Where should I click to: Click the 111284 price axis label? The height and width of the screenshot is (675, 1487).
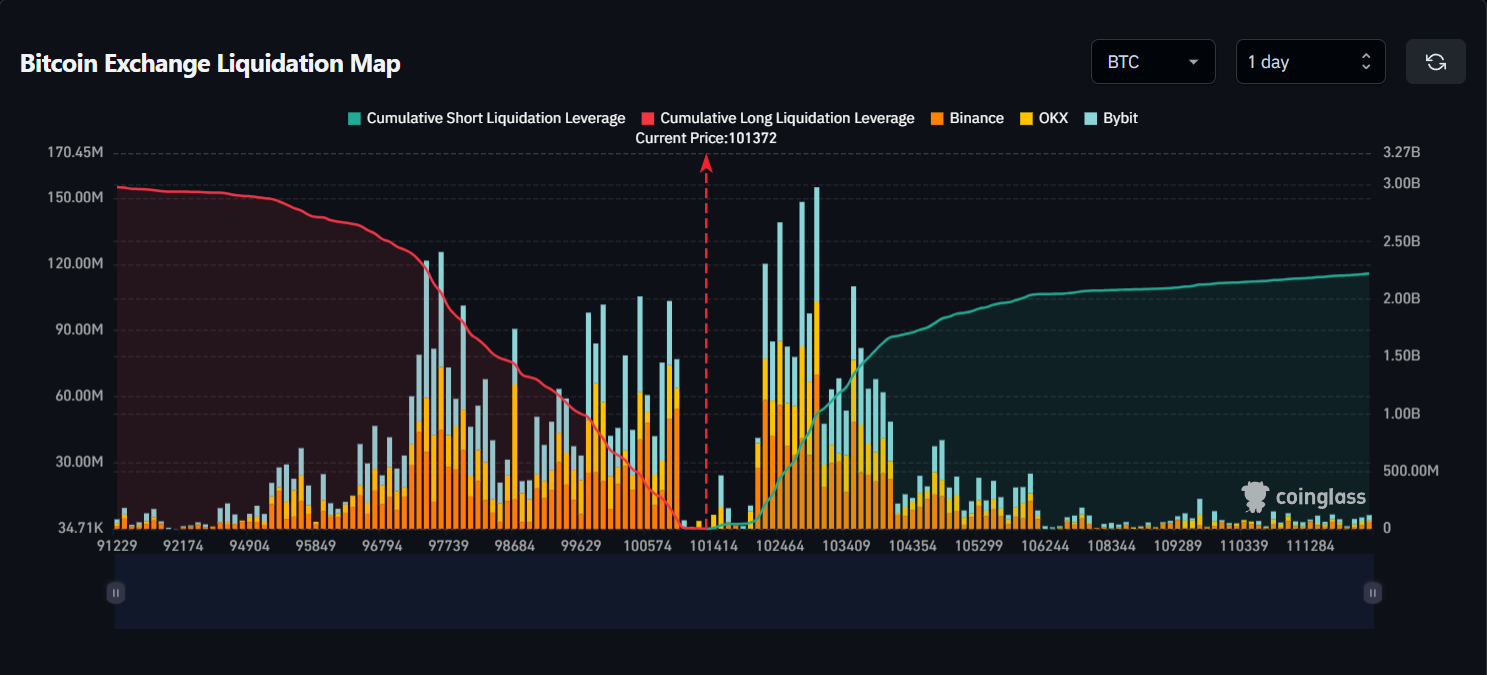click(x=1309, y=546)
